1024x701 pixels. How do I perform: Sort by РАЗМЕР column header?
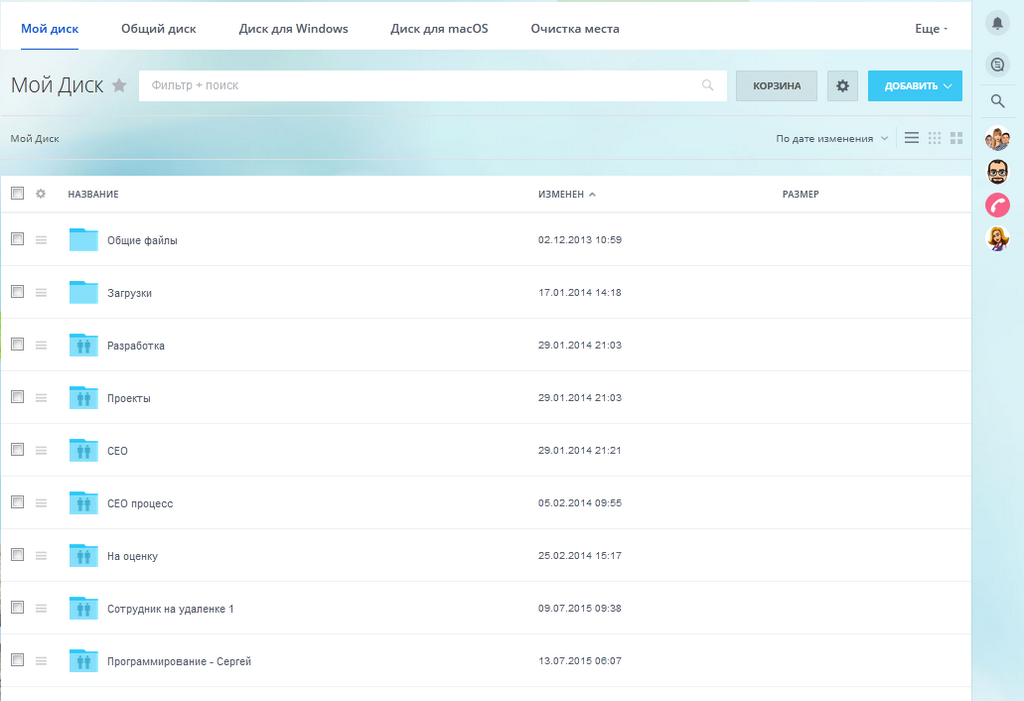801,194
